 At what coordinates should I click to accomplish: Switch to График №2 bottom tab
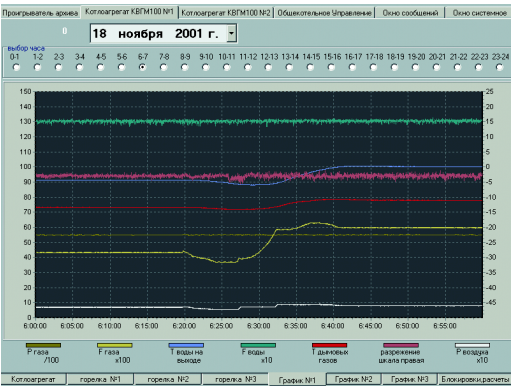(353, 379)
